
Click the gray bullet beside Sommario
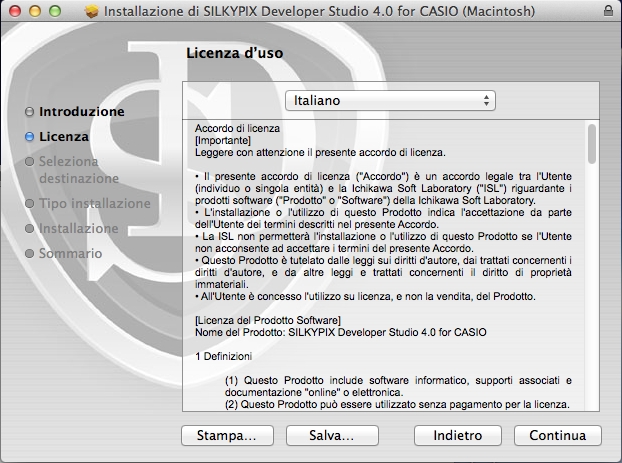point(29,253)
